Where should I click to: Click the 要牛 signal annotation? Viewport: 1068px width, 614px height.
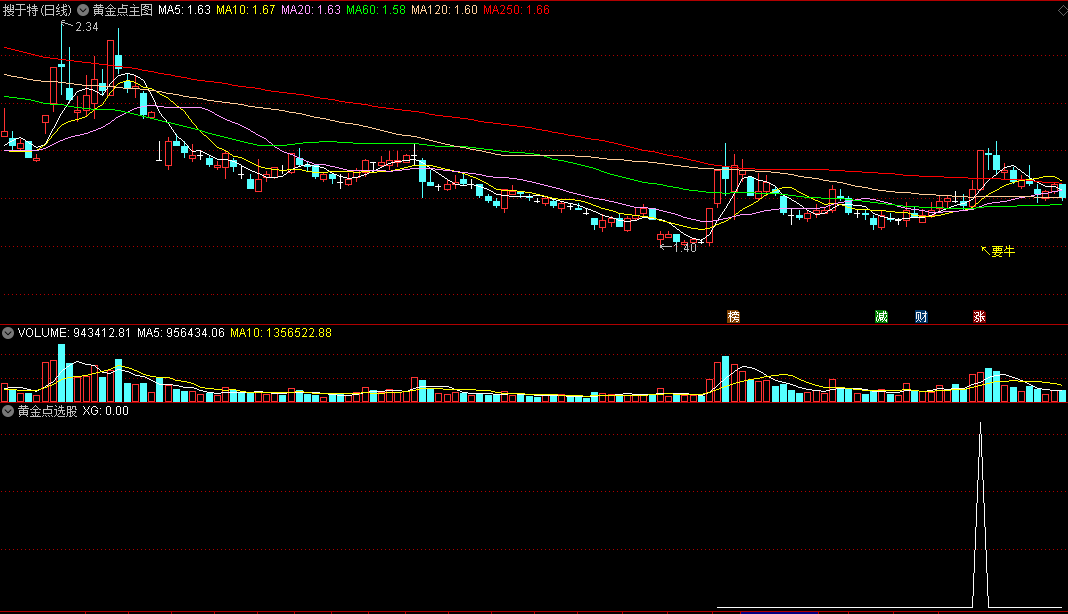coord(1003,251)
